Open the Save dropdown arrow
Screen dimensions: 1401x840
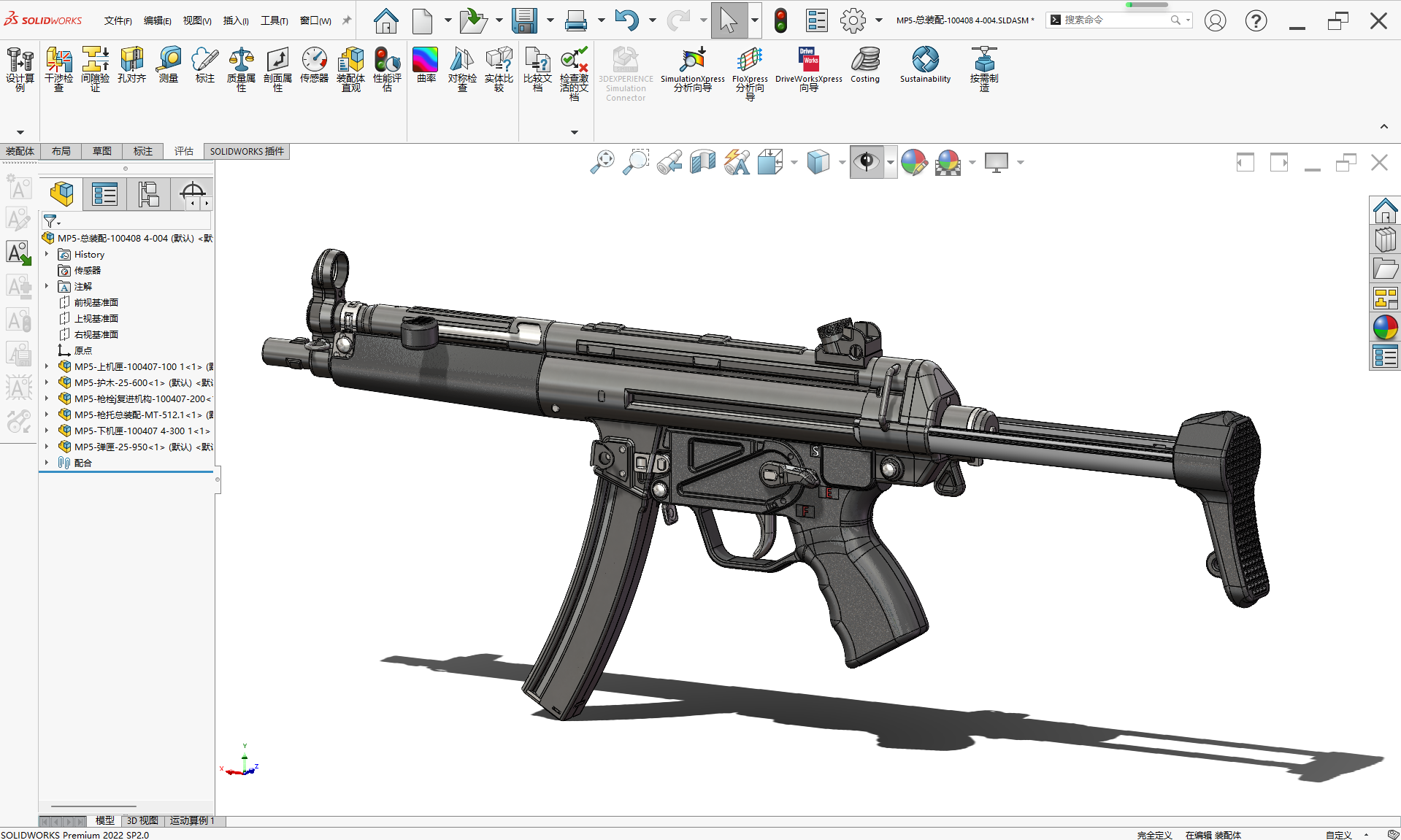(x=550, y=20)
